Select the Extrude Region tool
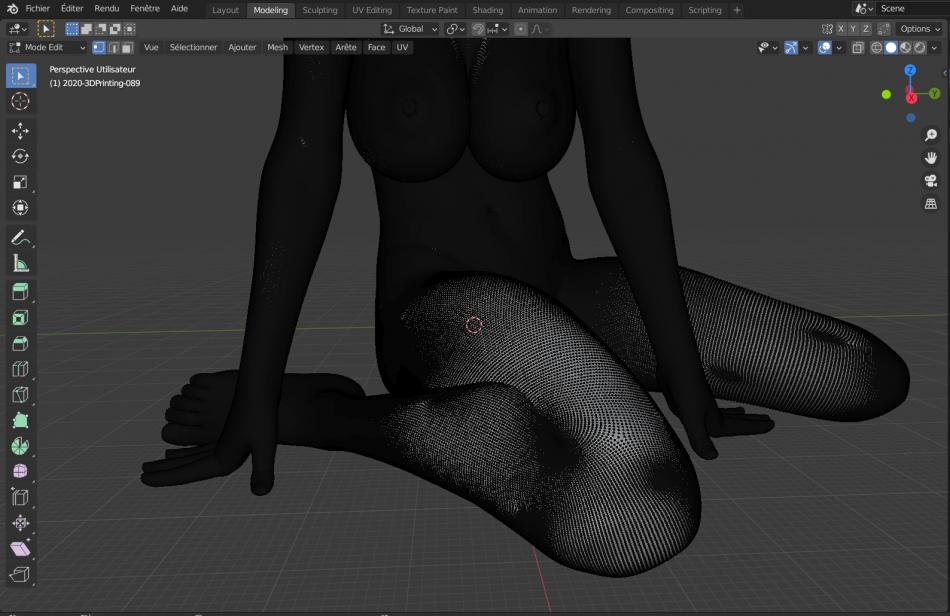 tap(20, 292)
